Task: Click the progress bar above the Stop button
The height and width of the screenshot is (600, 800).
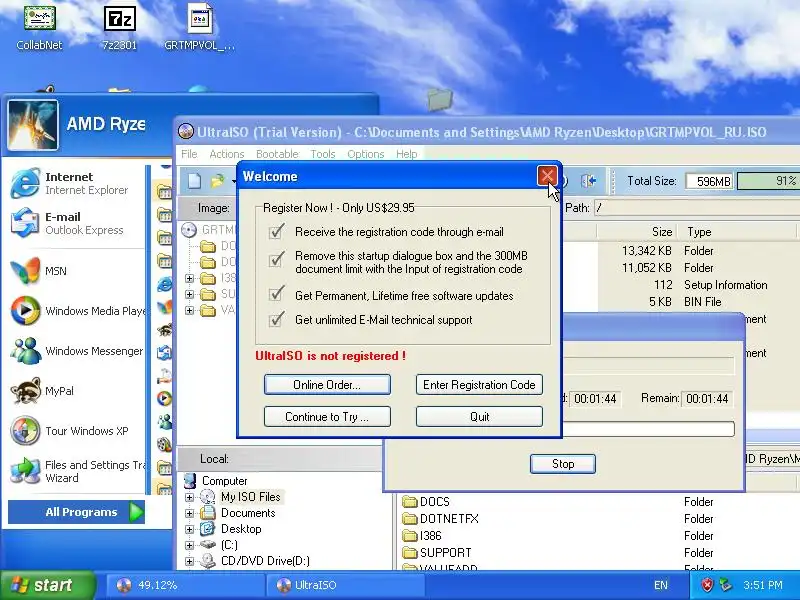Action: tap(648, 429)
